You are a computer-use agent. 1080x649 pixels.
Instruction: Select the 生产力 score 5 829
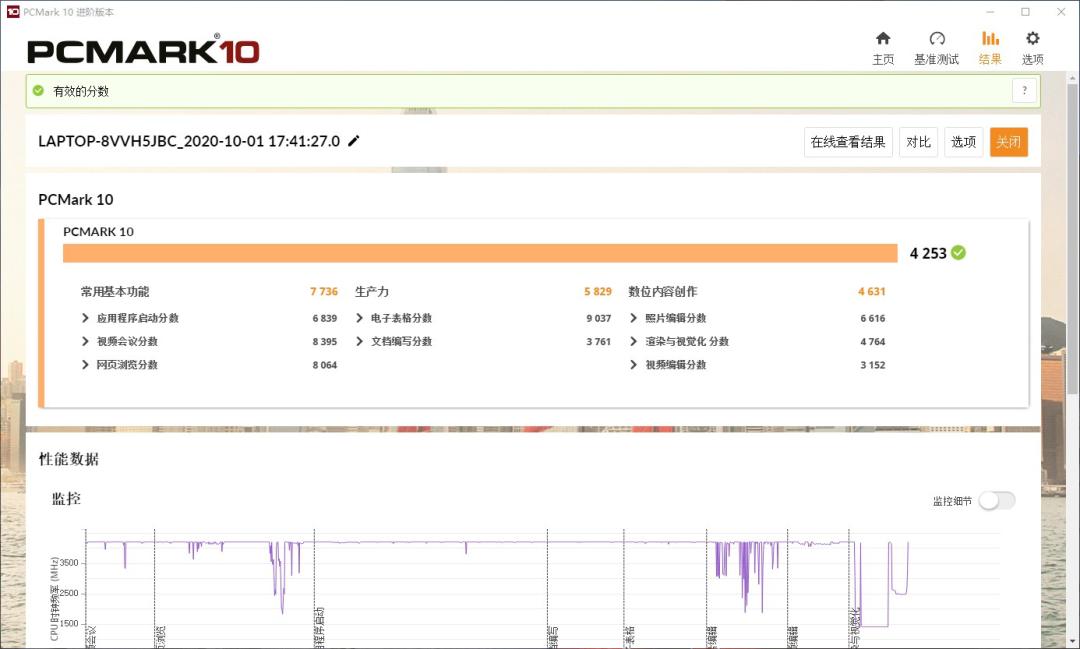[x=598, y=291]
